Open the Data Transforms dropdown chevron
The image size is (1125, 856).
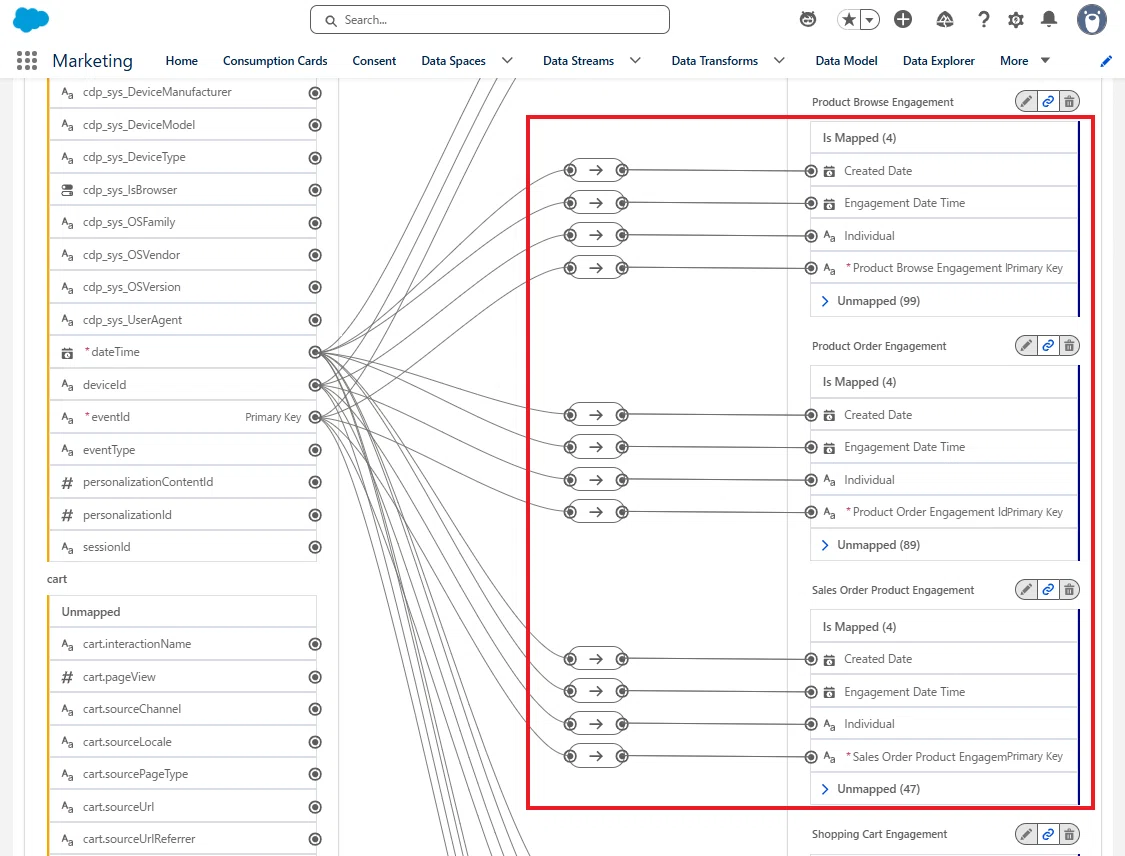[779, 61]
